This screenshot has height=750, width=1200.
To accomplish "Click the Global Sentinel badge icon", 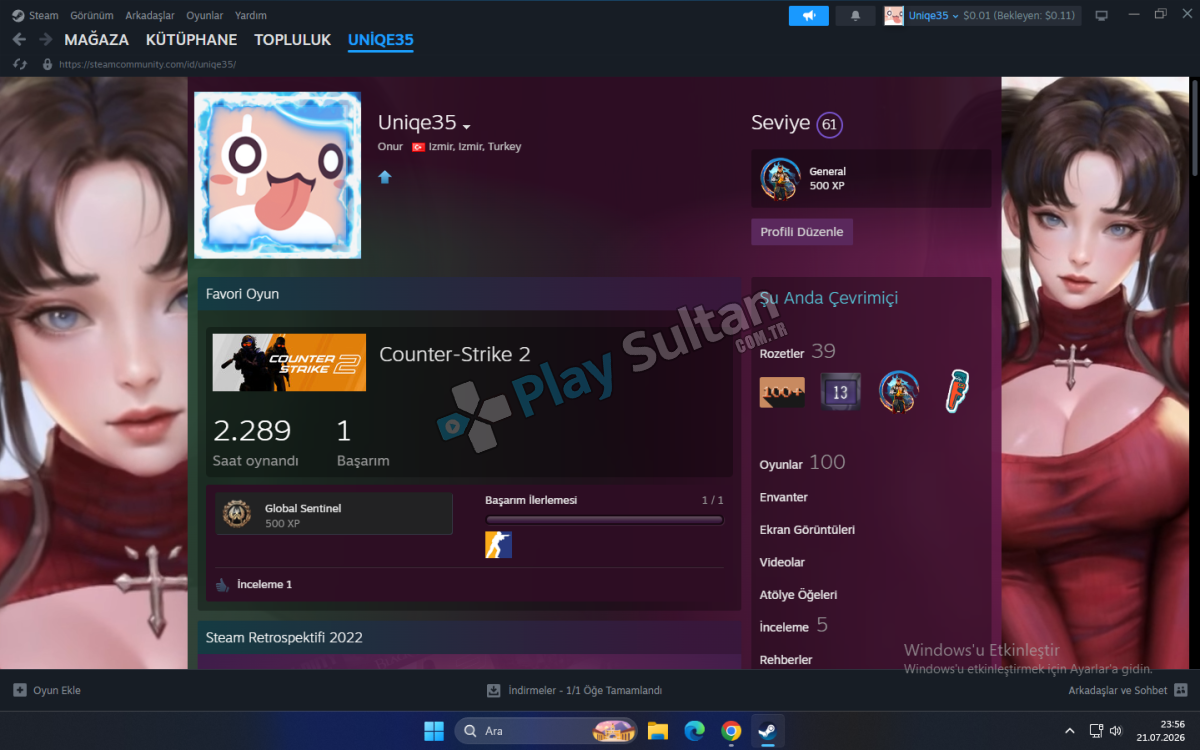I will pos(237,514).
